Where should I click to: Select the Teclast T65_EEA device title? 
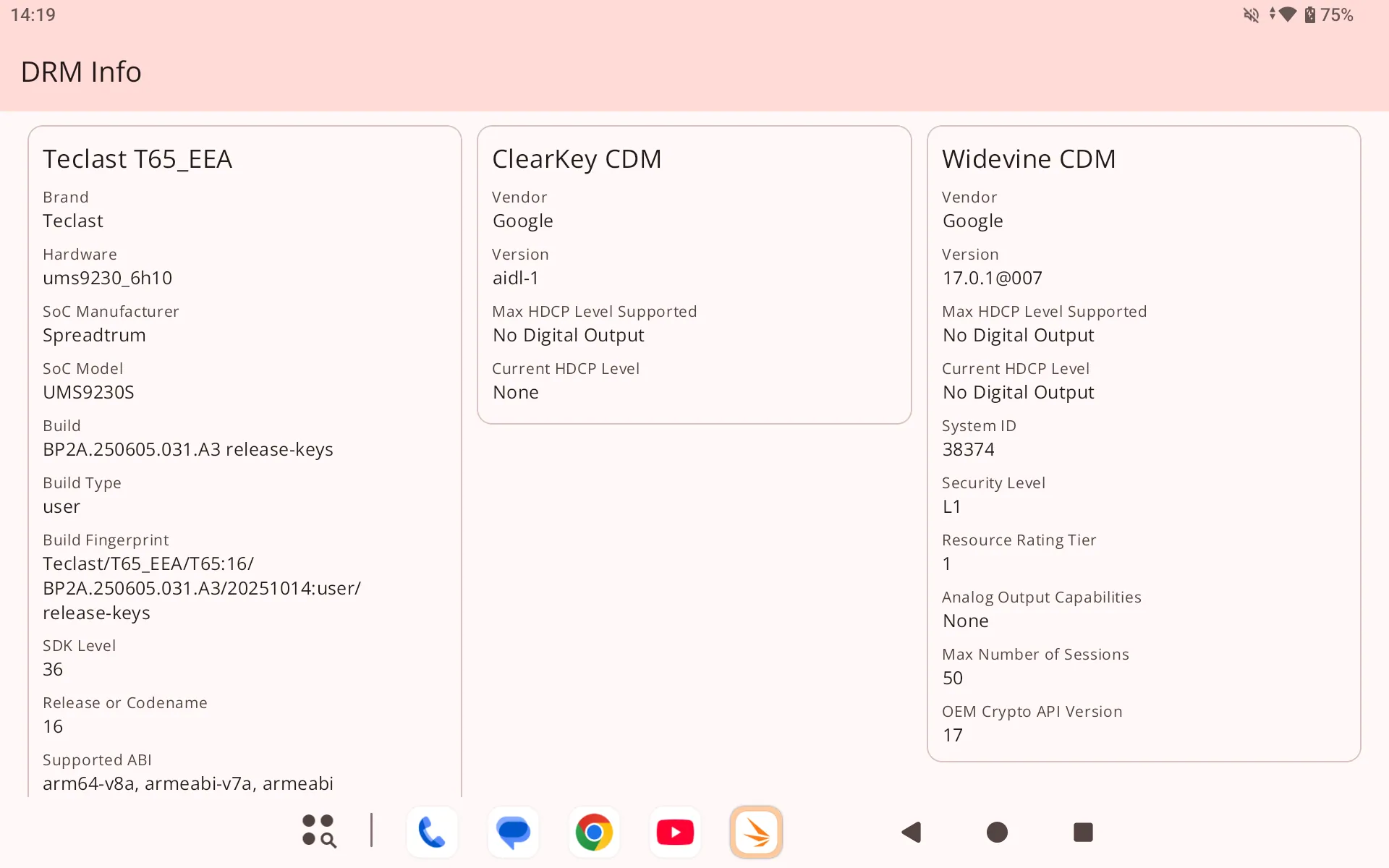click(x=137, y=159)
